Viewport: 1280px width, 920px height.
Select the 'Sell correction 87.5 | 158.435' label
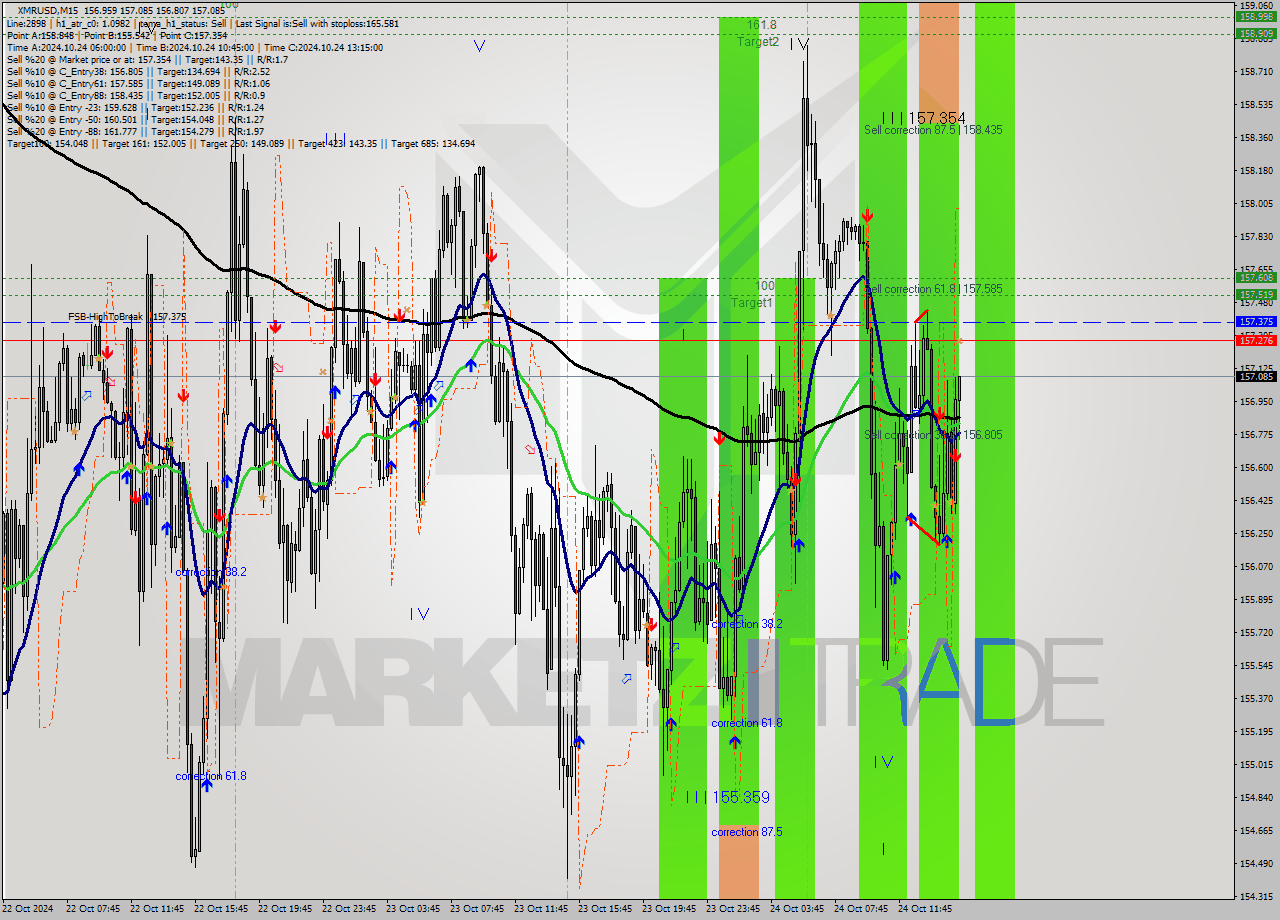click(x=933, y=130)
